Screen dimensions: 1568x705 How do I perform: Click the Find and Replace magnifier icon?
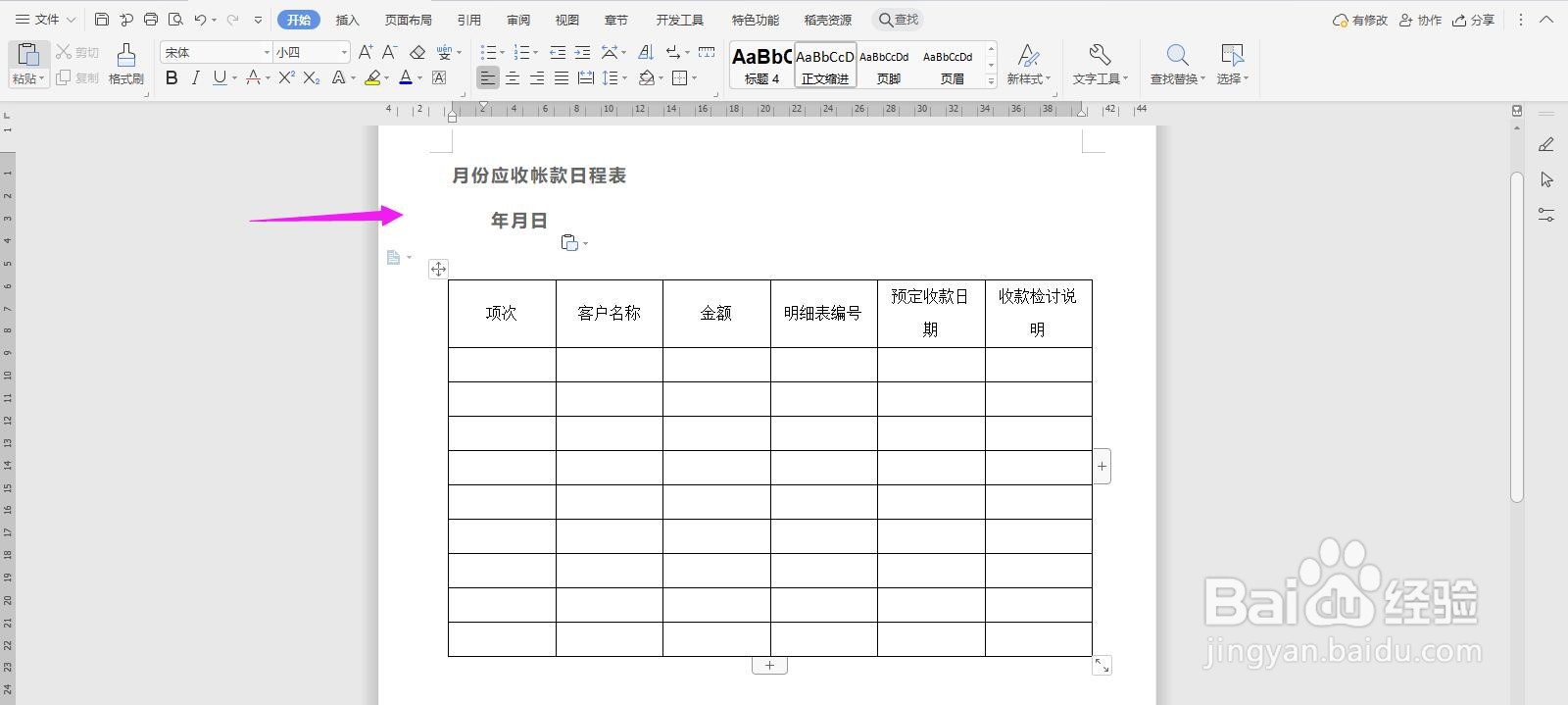(x=1177, y=55)
